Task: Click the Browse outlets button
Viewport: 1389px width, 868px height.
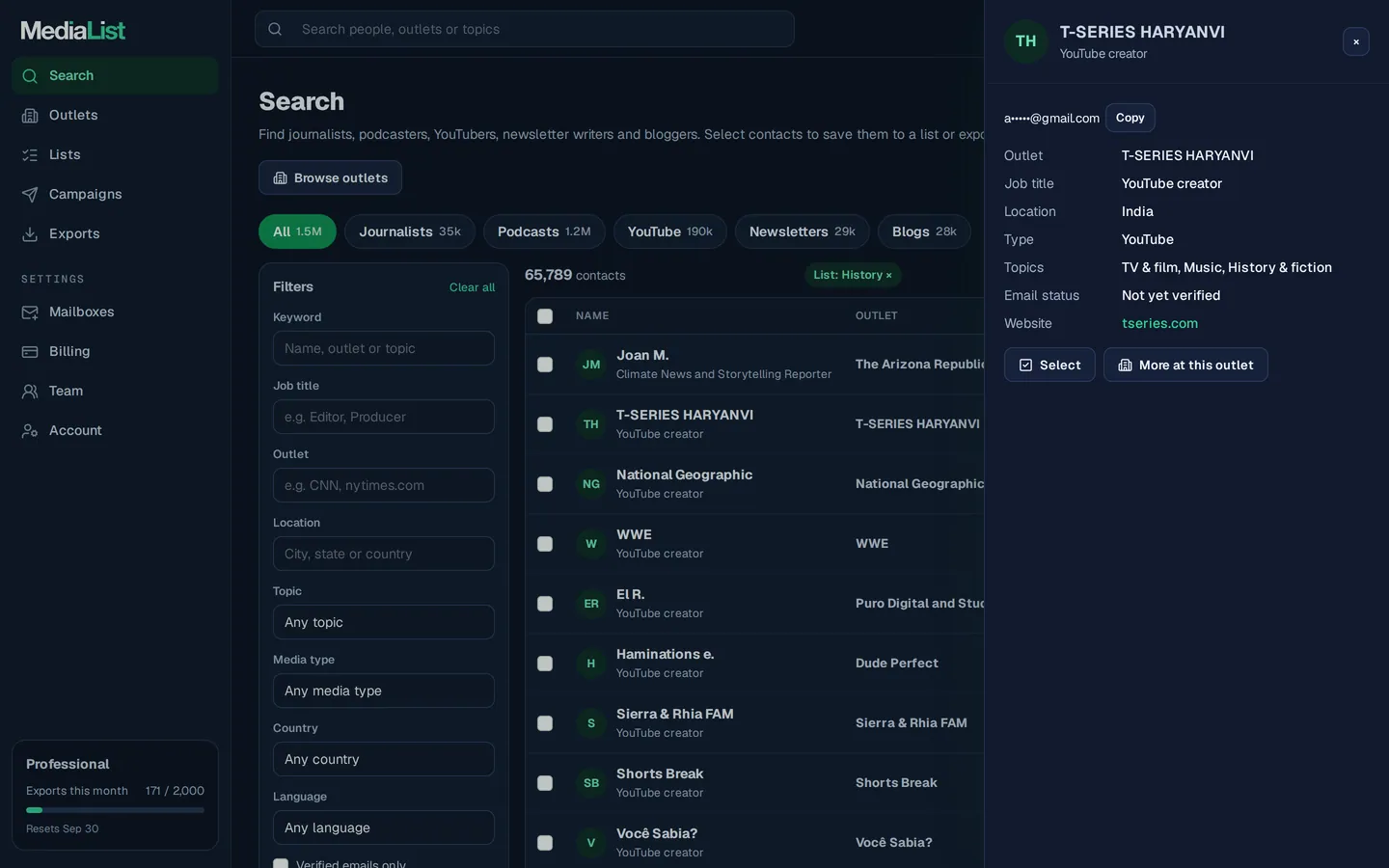Action: (x=330, y=177)
